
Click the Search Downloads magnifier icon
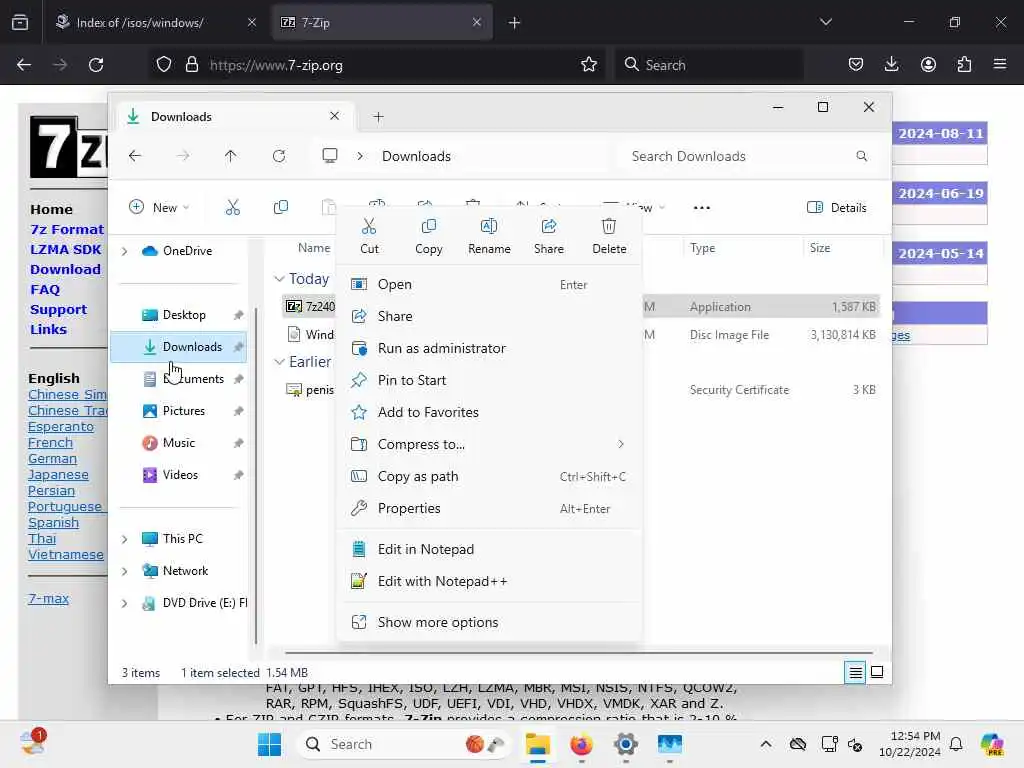pyautogui.click(x=861, y=156)
